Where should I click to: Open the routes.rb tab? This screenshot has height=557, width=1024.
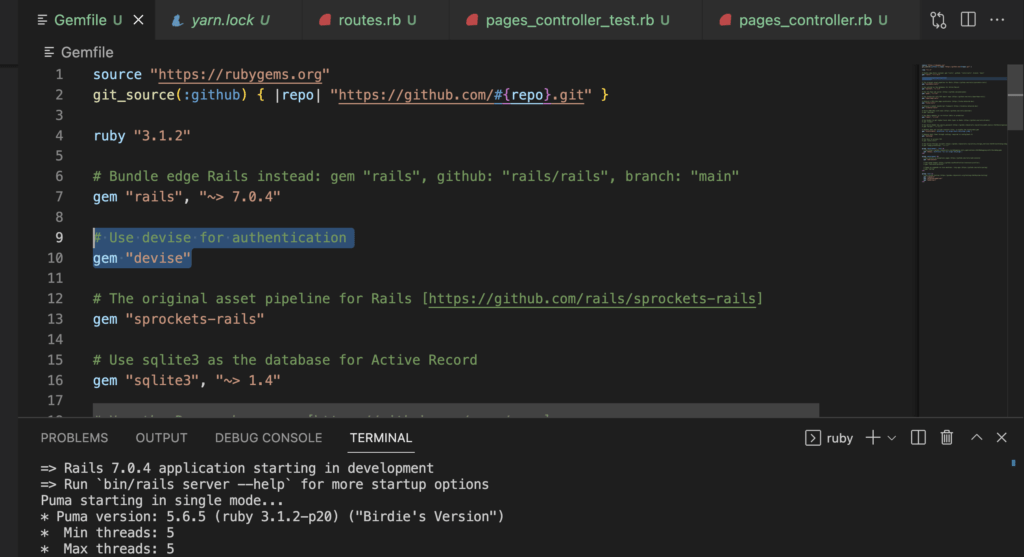(368, 20)
